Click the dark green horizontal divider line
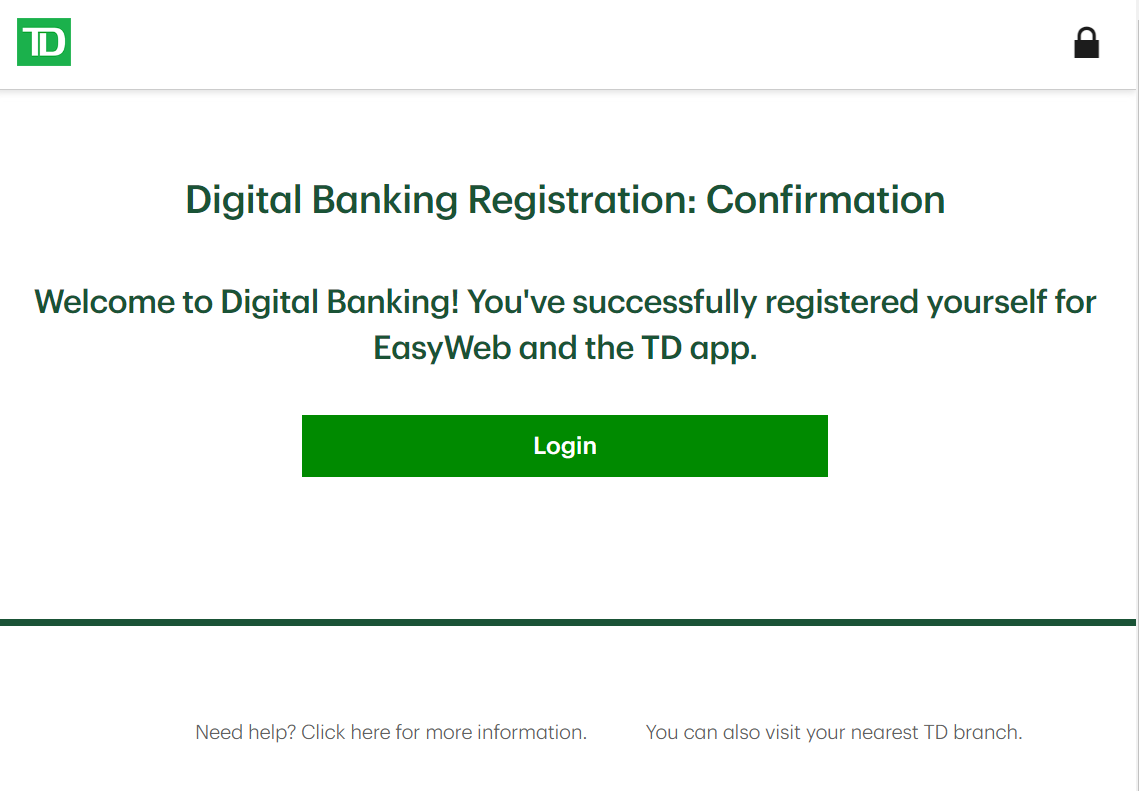The width and height of the screenshot is (1139, 791). click(x=567, y=622)
